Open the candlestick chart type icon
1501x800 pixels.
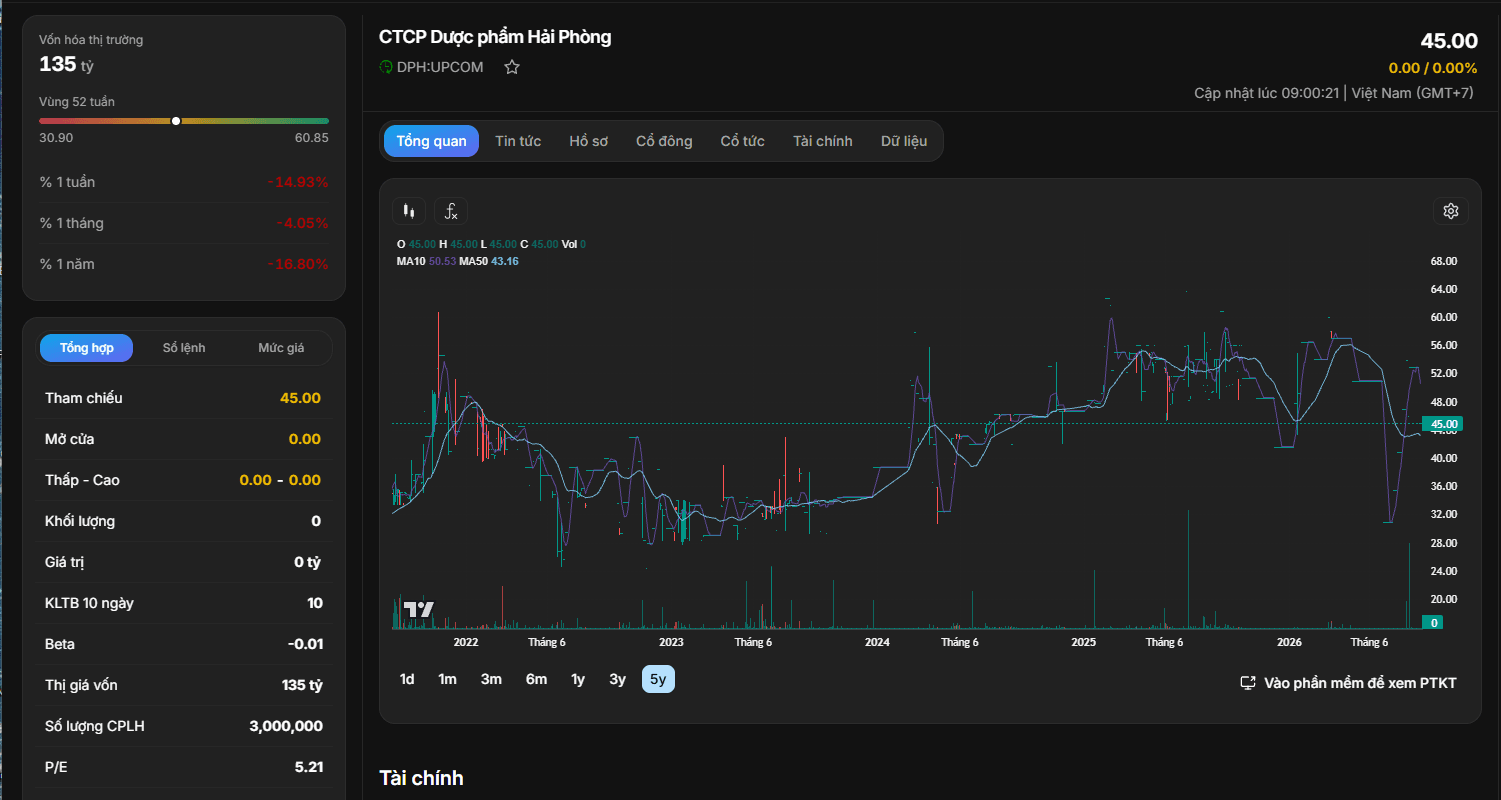pos(409,211)
